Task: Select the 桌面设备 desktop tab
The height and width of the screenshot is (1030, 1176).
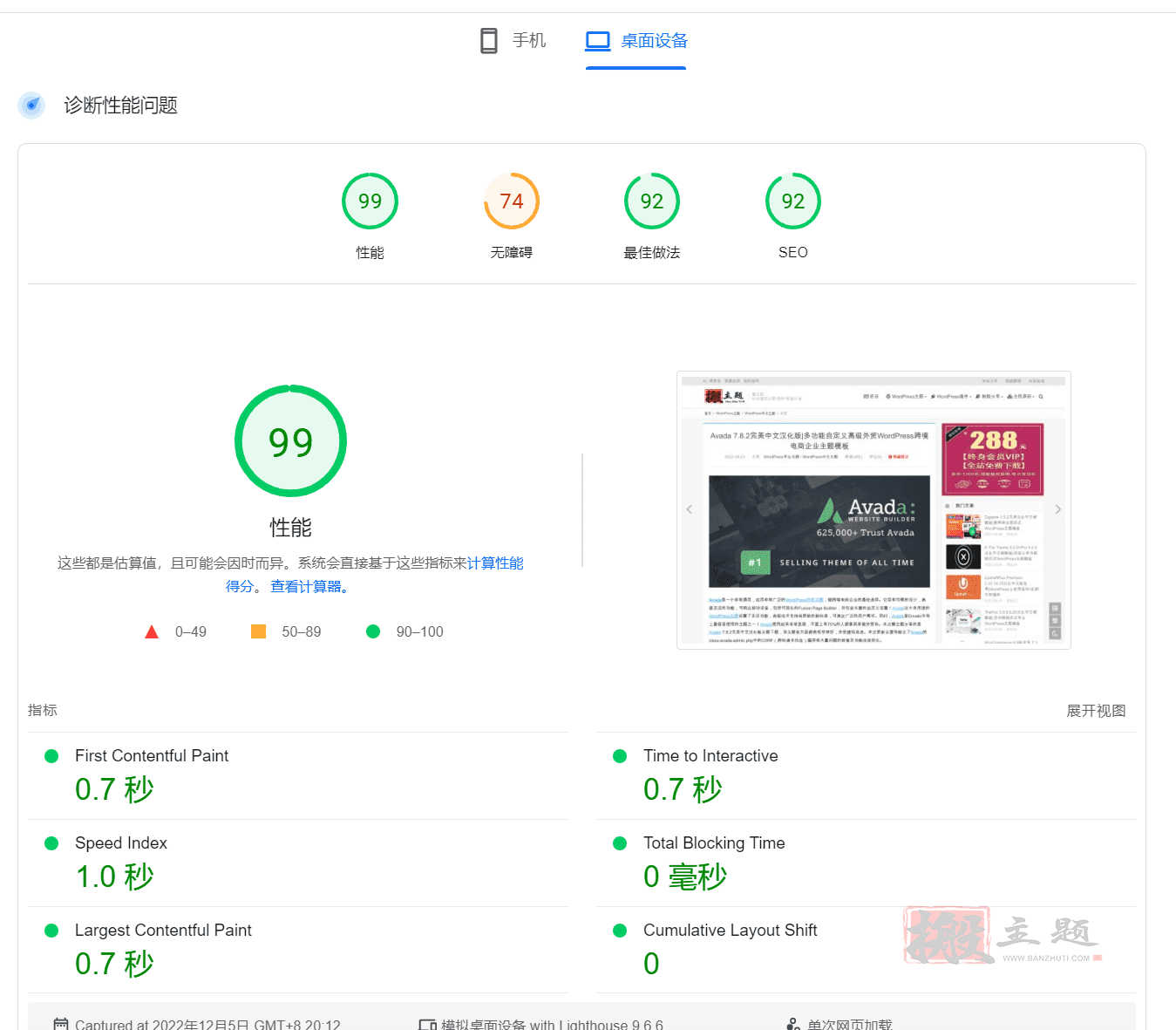Action: [636, 41]
